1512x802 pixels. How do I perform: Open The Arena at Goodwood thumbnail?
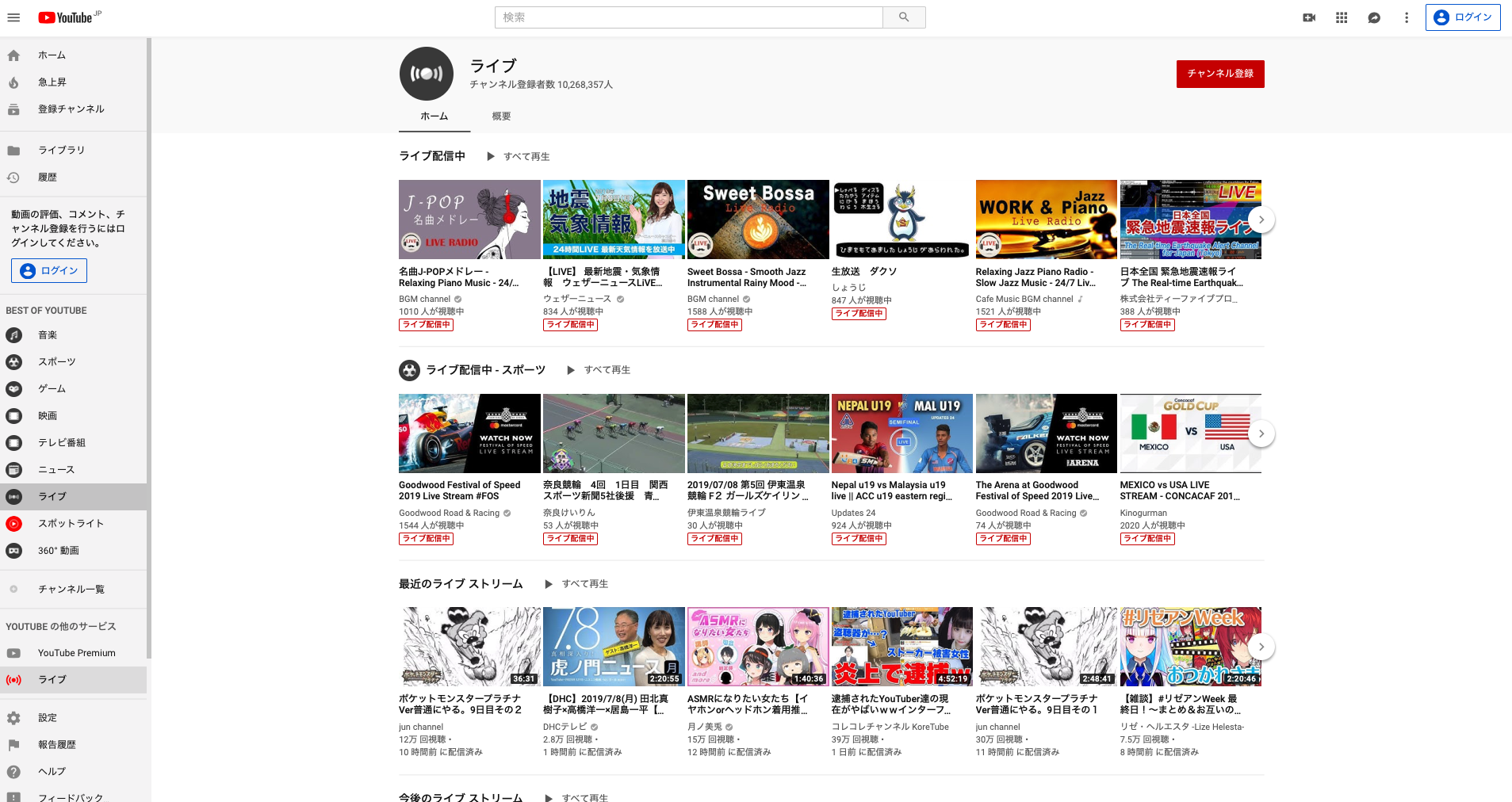(1047, 433)
